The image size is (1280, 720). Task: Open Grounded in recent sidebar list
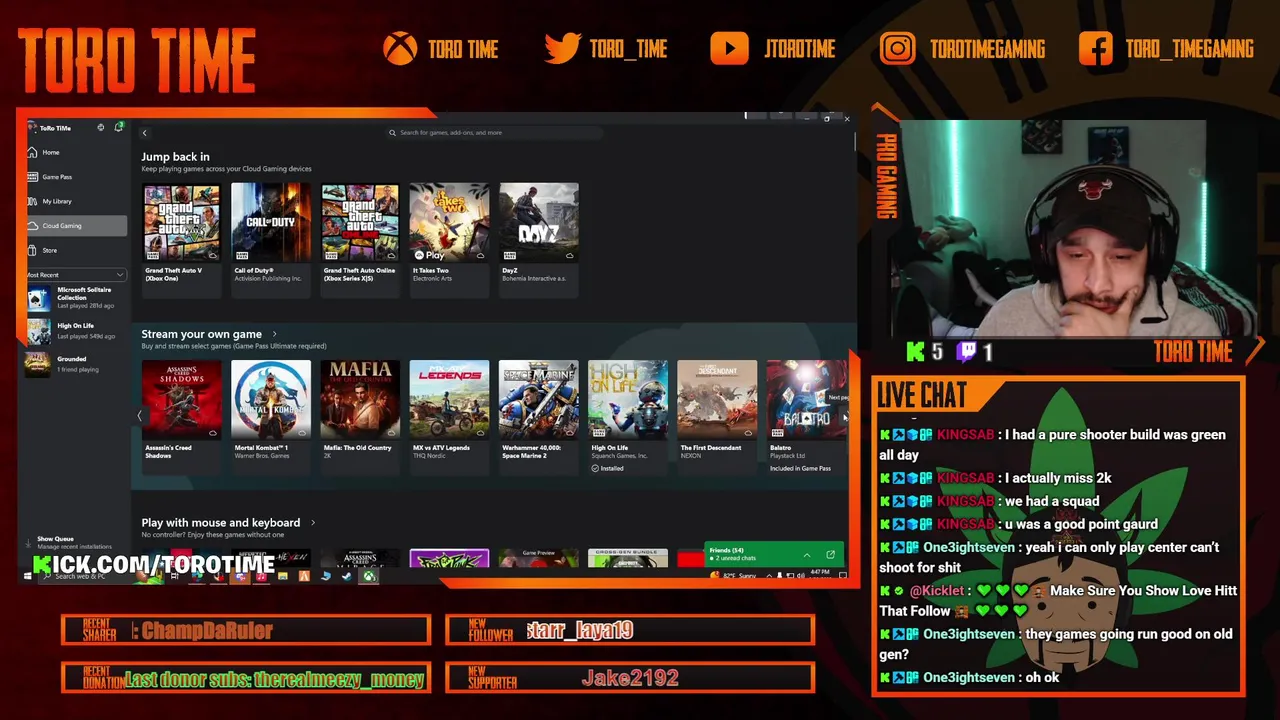click(x=76, y=364)
